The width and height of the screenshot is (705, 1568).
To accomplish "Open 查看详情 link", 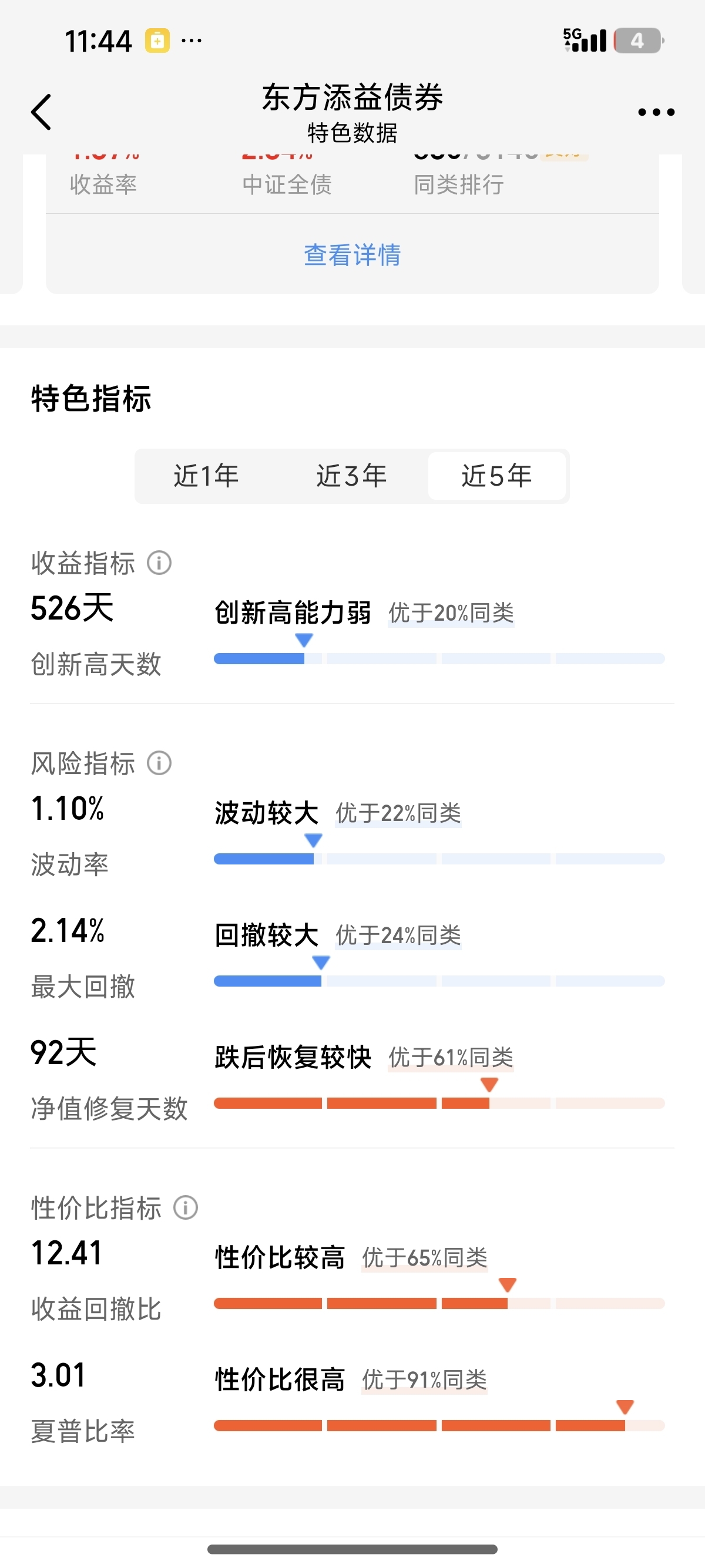I will (352, 255).
